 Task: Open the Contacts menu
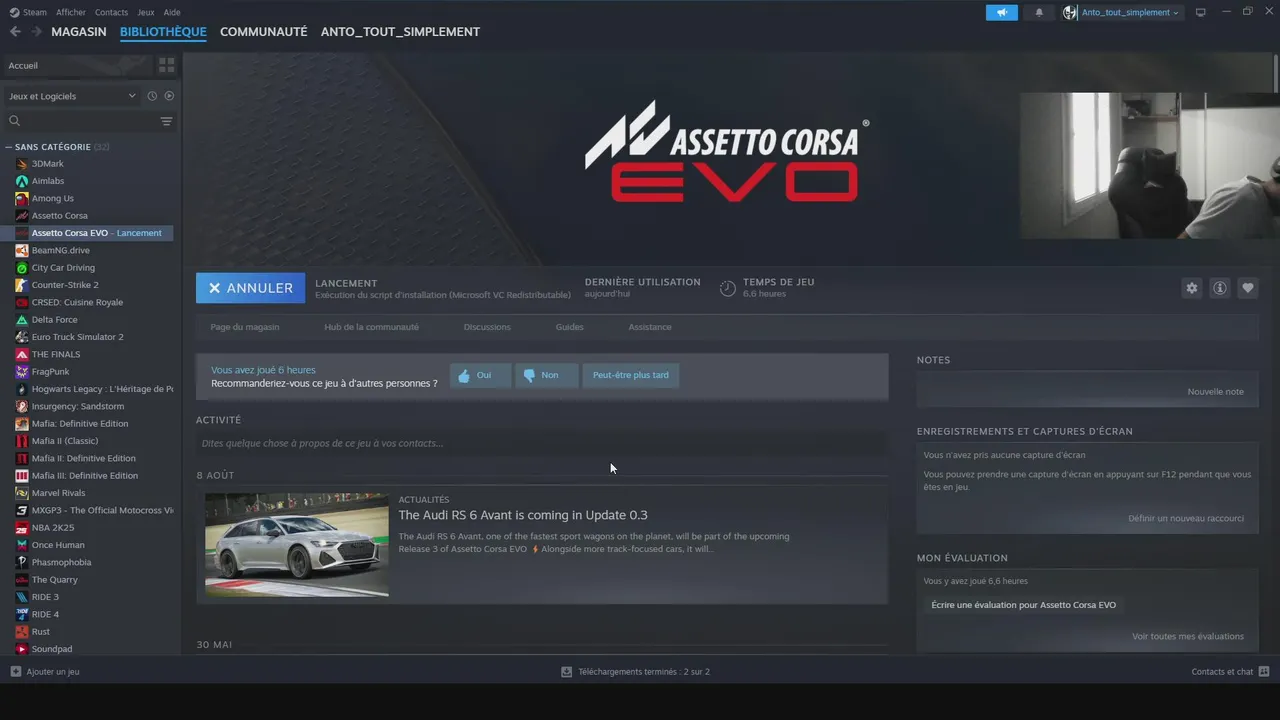pos(111,12)
